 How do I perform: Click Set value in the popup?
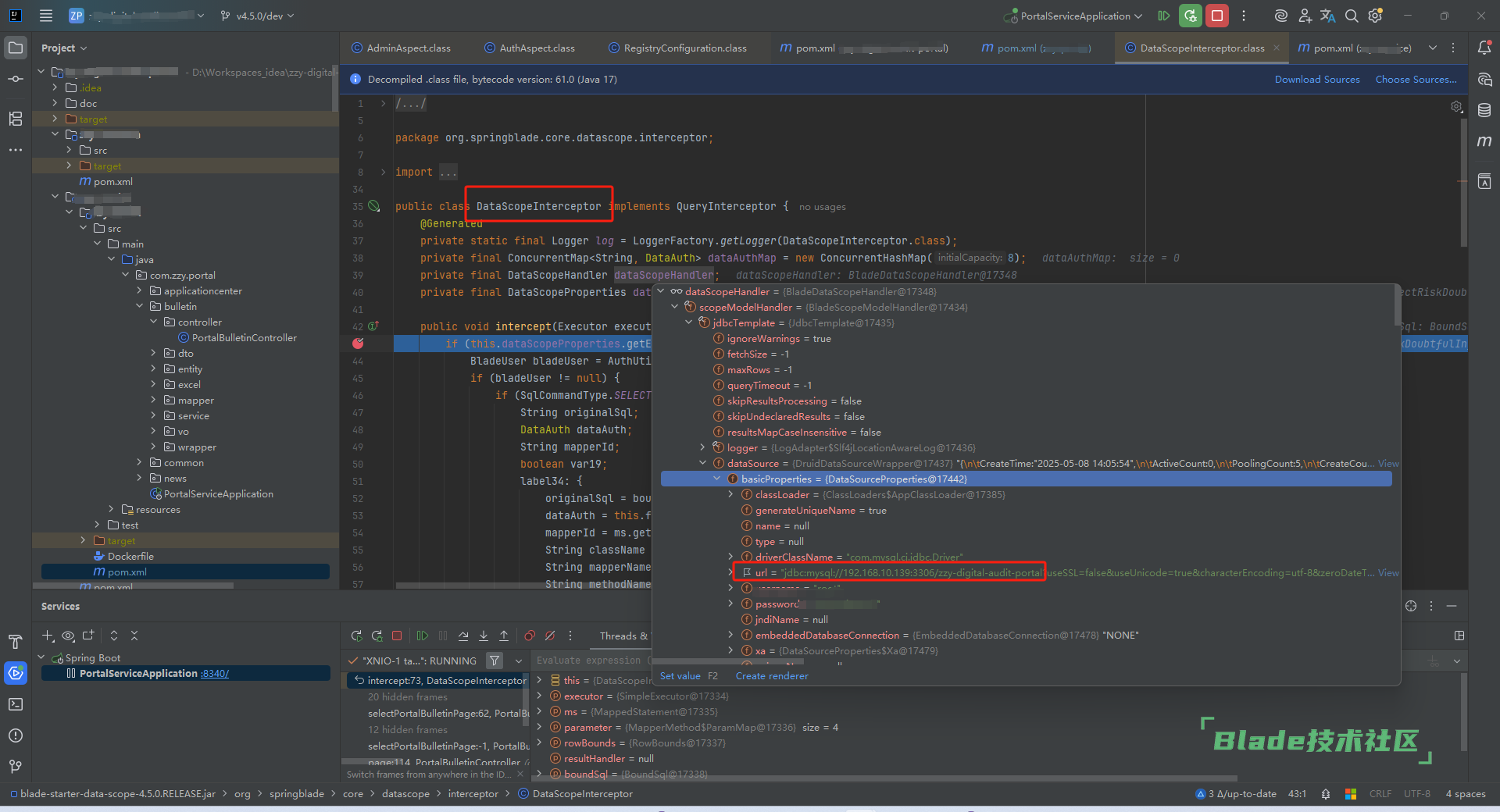(x=680, y=675)
